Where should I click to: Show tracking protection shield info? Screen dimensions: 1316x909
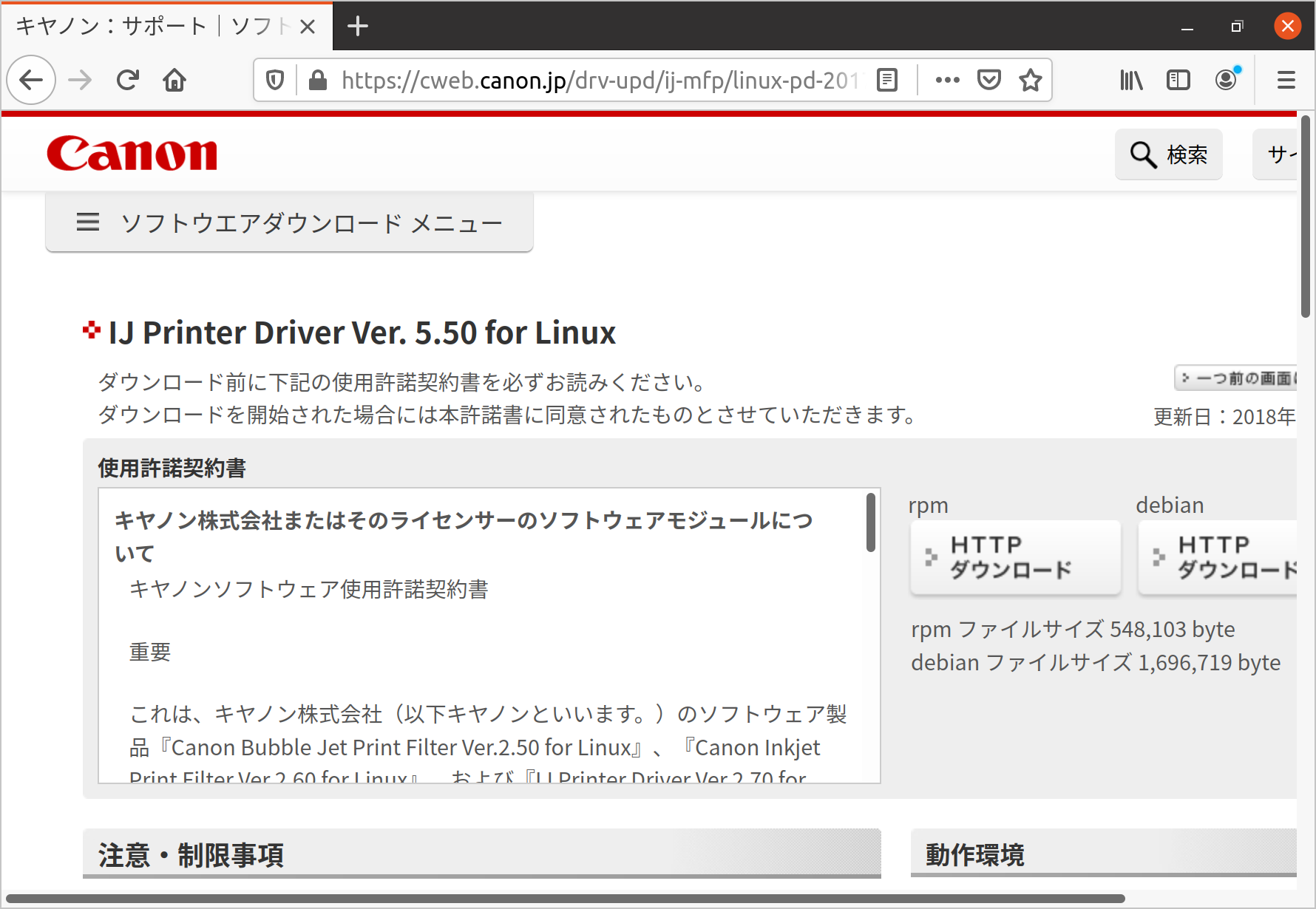(275, 80)
